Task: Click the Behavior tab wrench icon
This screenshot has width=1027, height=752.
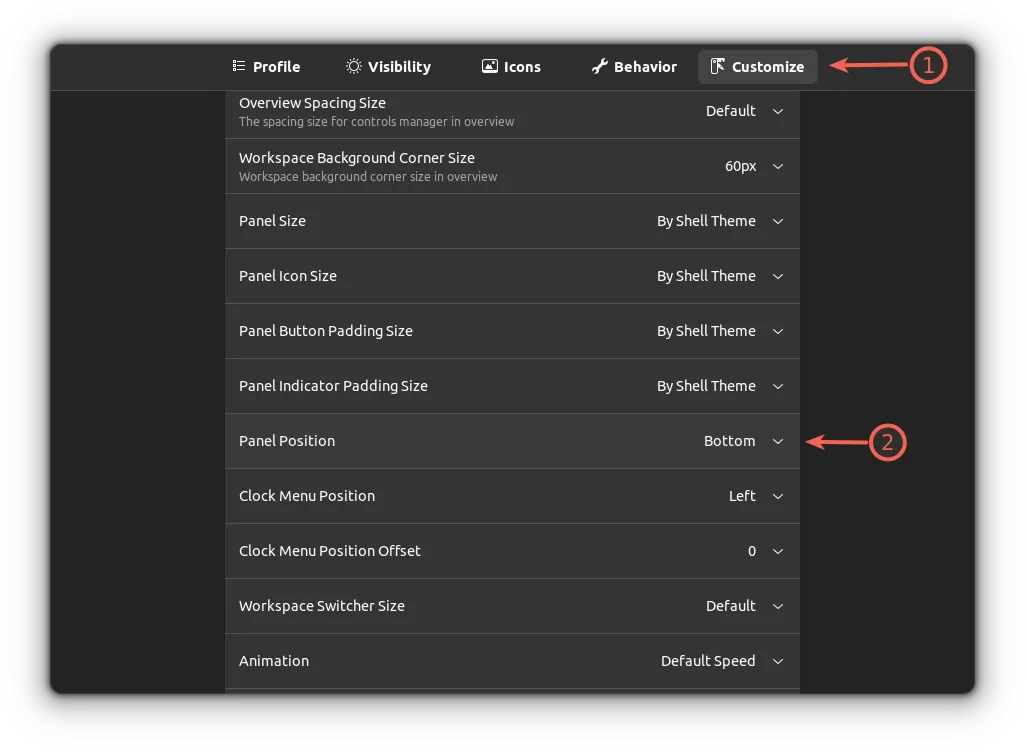Action: click(600, 66)
